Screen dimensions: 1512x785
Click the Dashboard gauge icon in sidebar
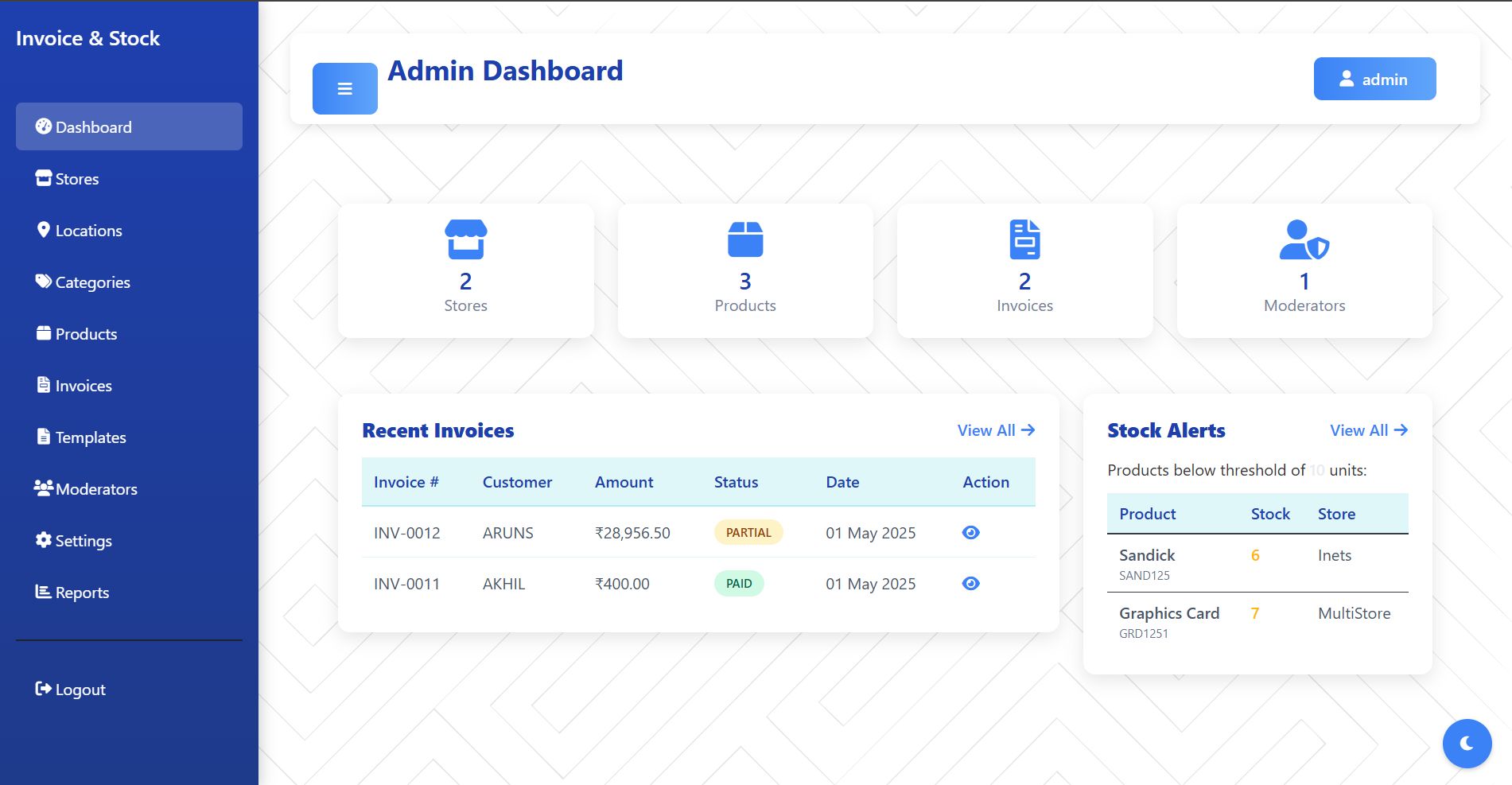point(44,126)
